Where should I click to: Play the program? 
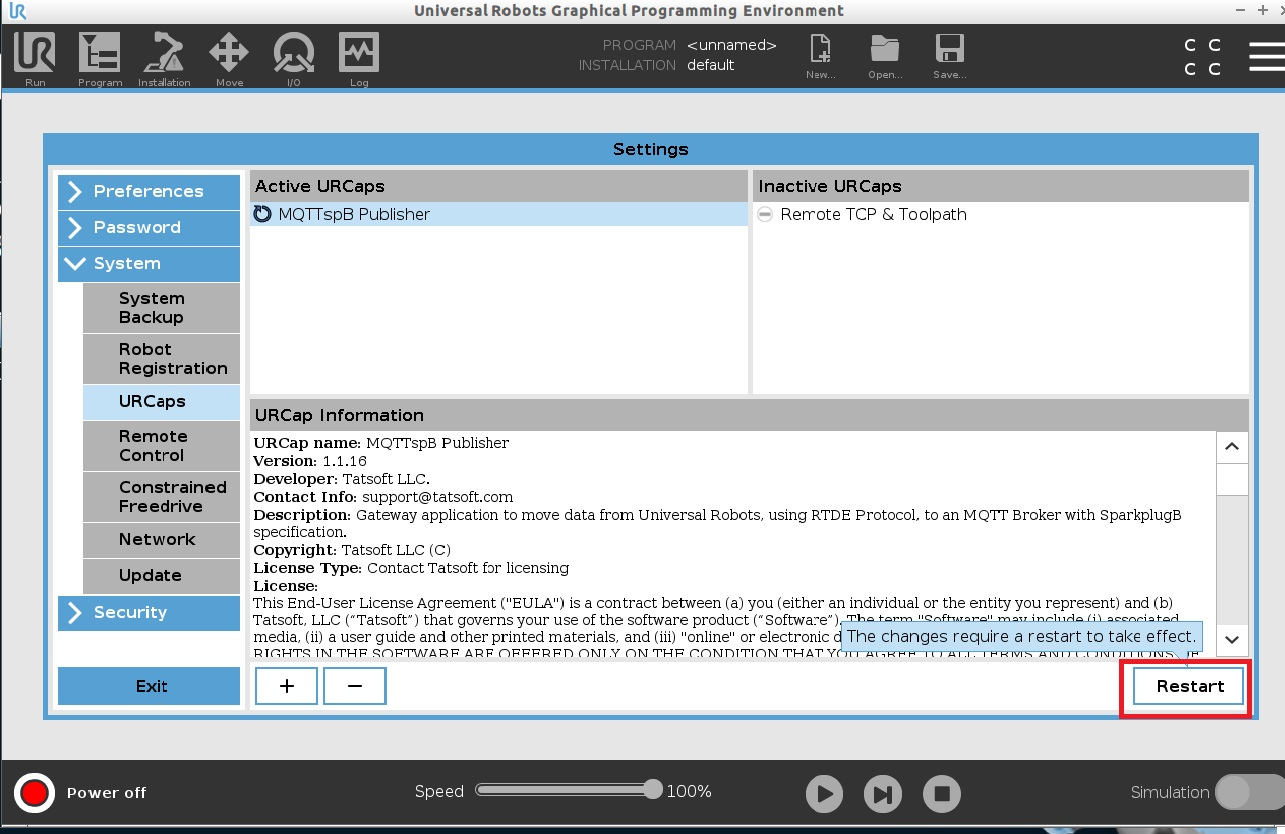tap(824, 794)
